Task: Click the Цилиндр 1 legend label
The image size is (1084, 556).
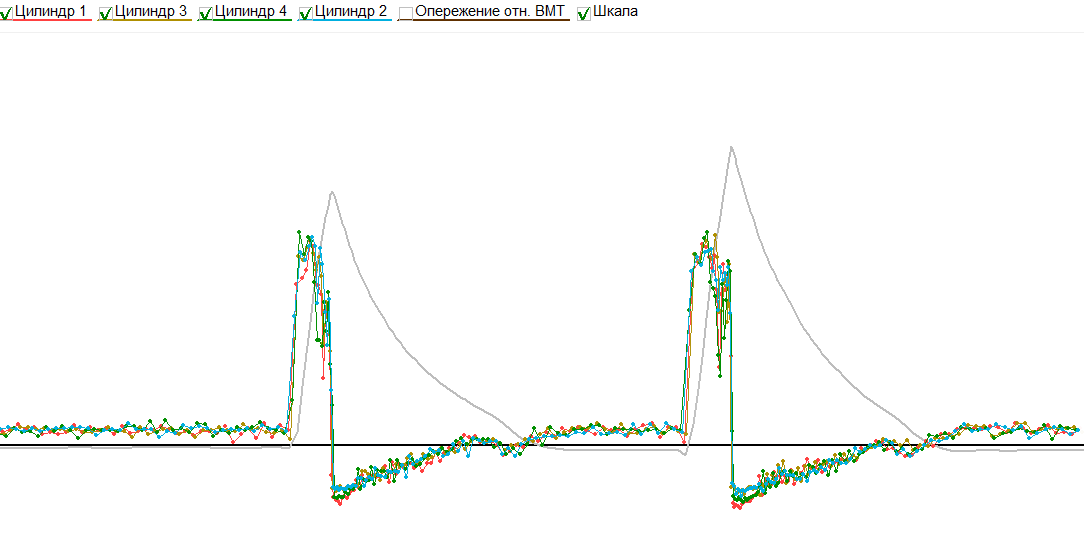Action: pyautogui.click(x=51, y=11)
